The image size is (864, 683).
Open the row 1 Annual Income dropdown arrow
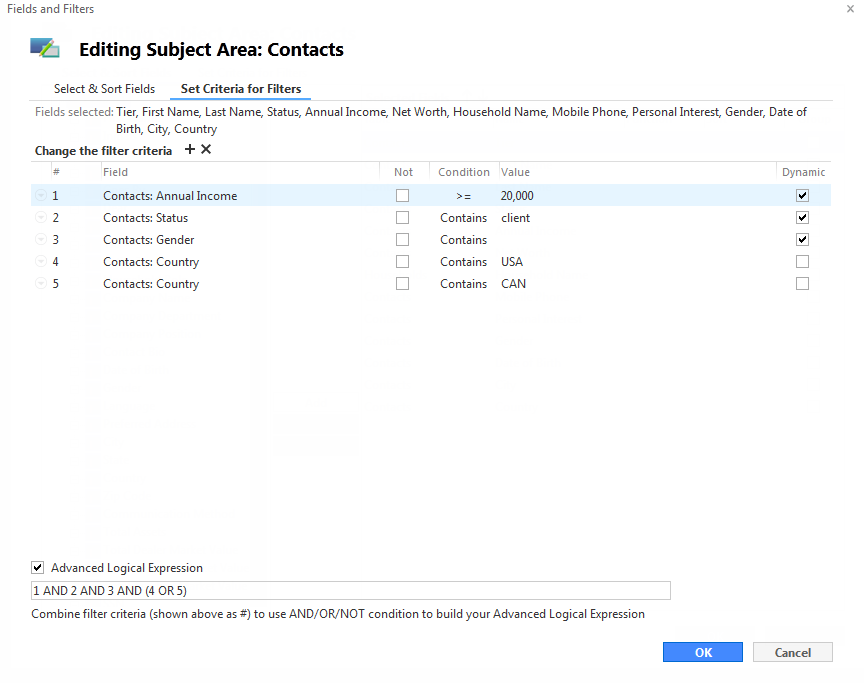[x=41, y=195]
